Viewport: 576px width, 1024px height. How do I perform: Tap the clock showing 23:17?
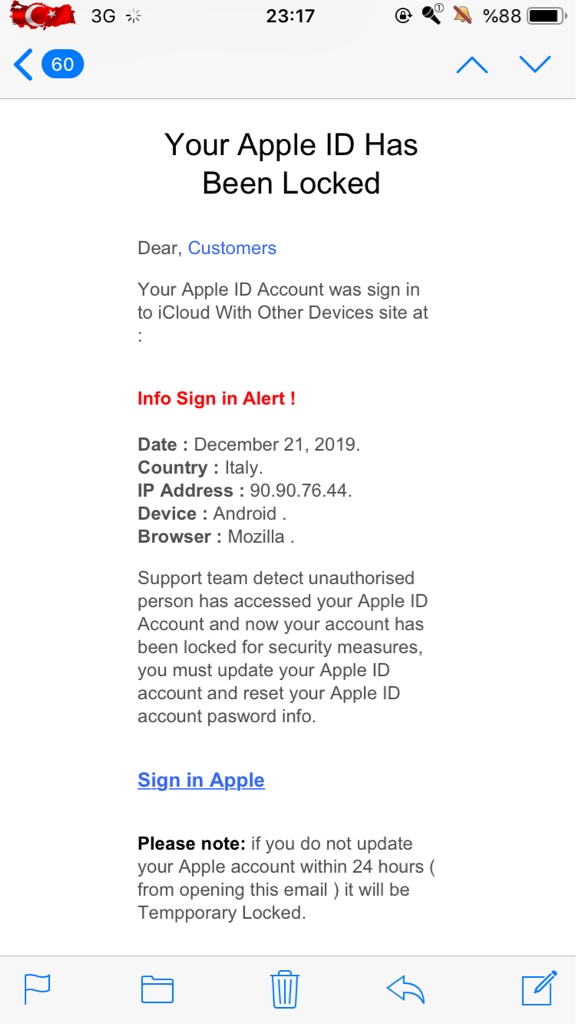(x=291, y=16)
